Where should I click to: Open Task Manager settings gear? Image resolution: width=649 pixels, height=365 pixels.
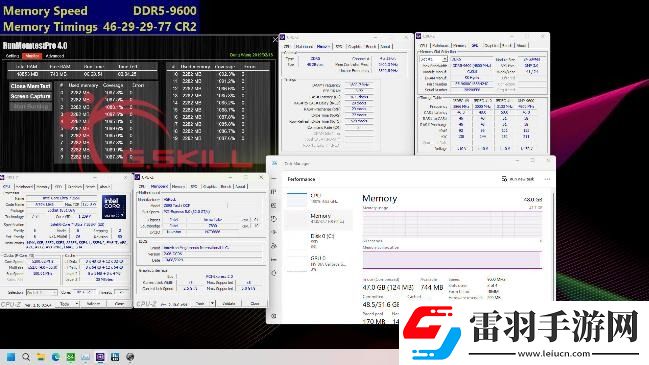click(274, 316)
